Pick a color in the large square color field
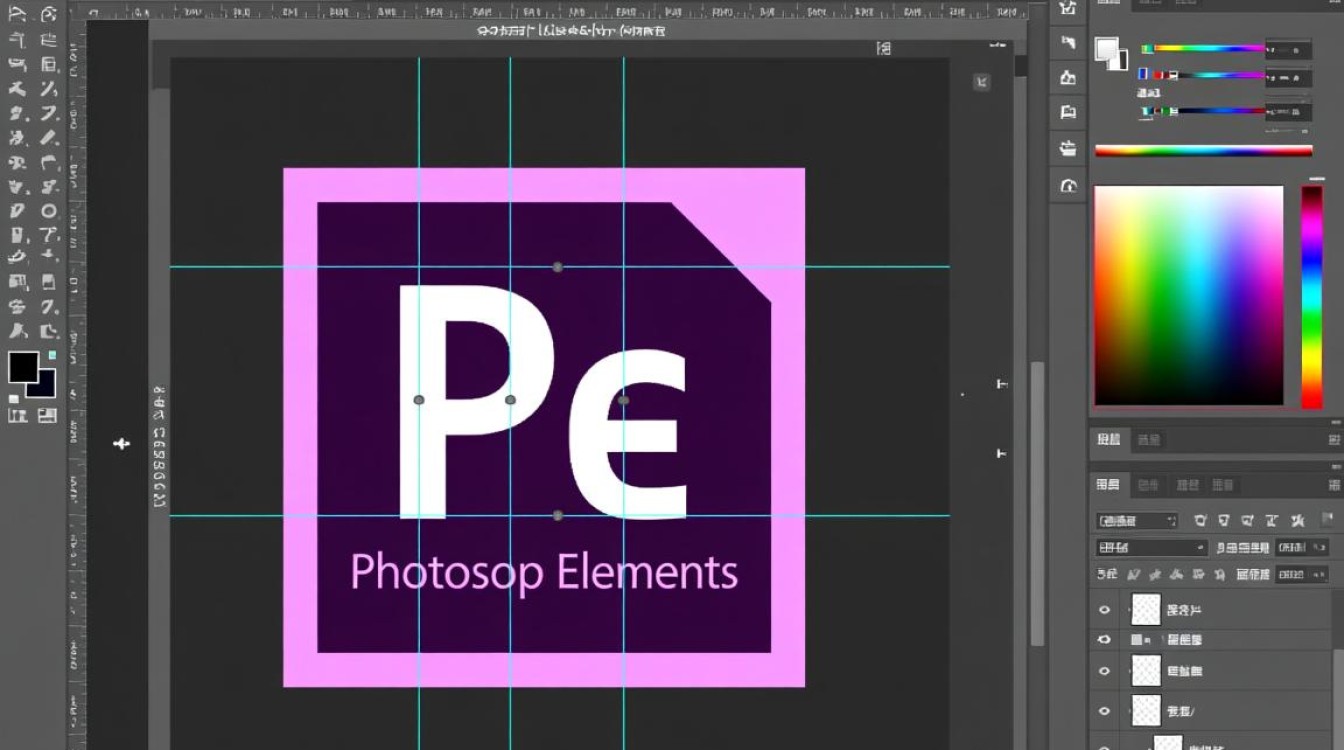Viewport: 1344px width, 750px height. click(1188, 295)
